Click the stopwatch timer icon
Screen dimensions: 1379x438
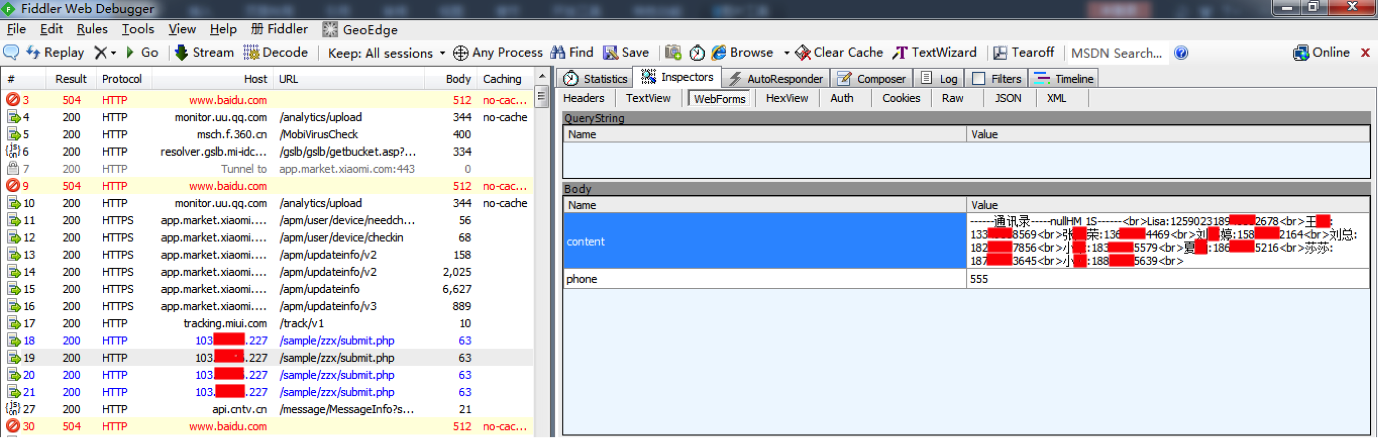697,53
